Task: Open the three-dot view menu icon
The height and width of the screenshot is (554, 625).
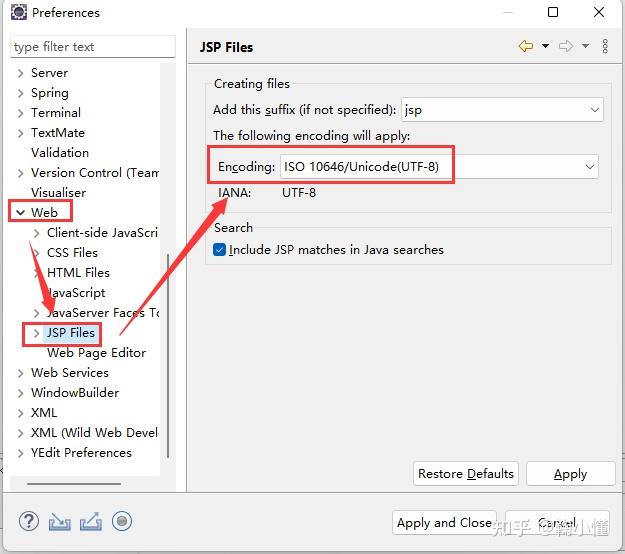Action: pos(604,46)
